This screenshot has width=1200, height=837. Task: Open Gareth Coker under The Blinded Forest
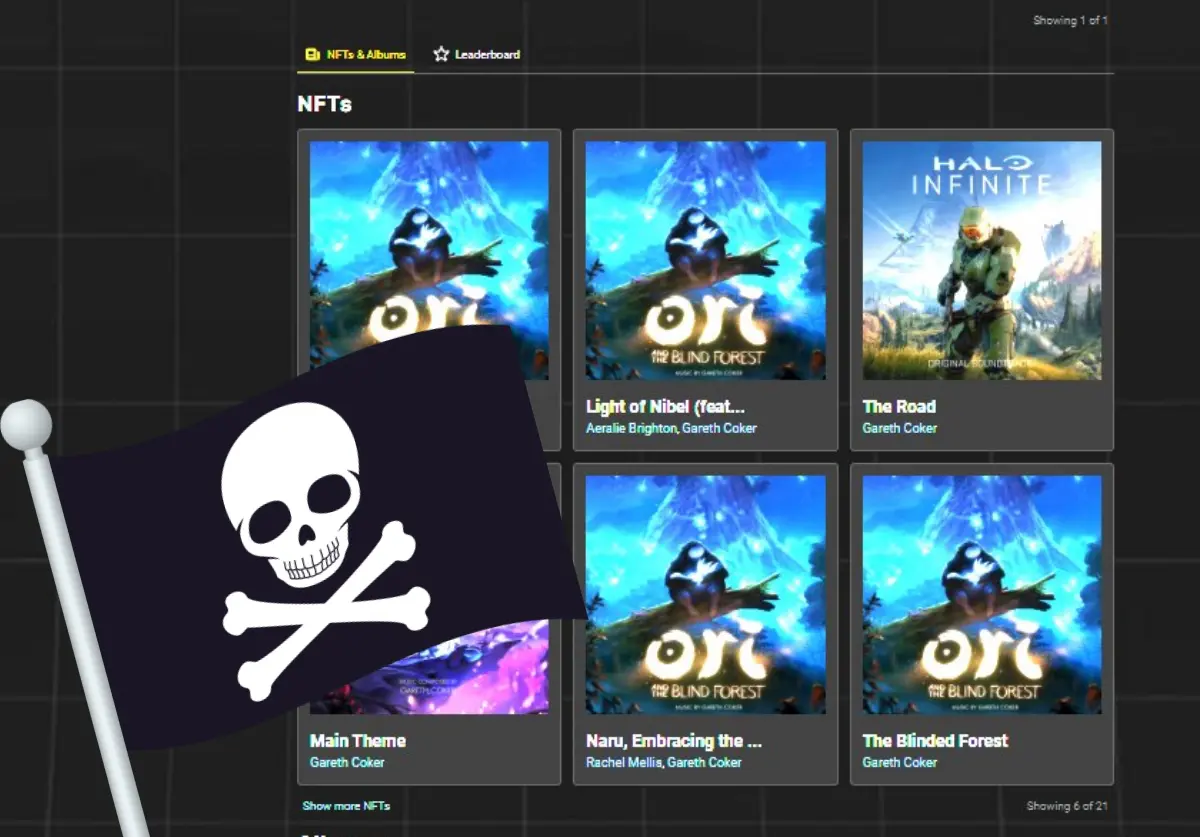pos(900,762)
